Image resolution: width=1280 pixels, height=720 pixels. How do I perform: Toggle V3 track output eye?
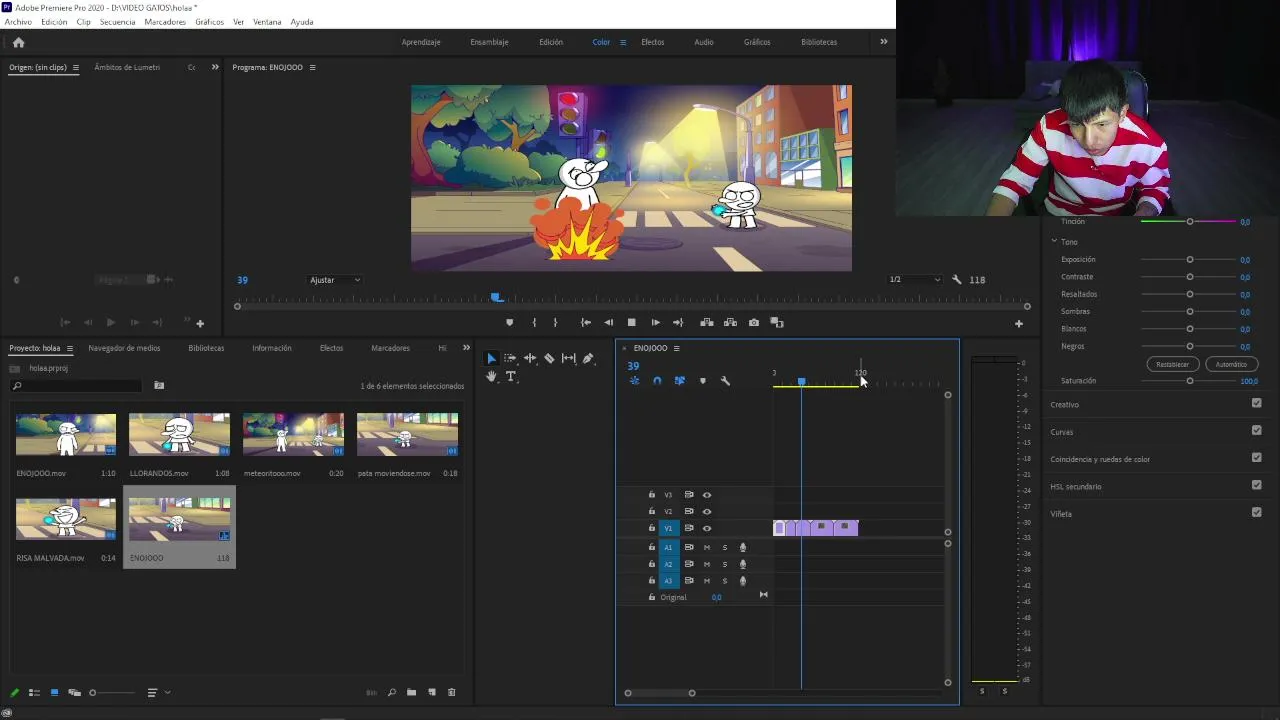click(707, 495)
